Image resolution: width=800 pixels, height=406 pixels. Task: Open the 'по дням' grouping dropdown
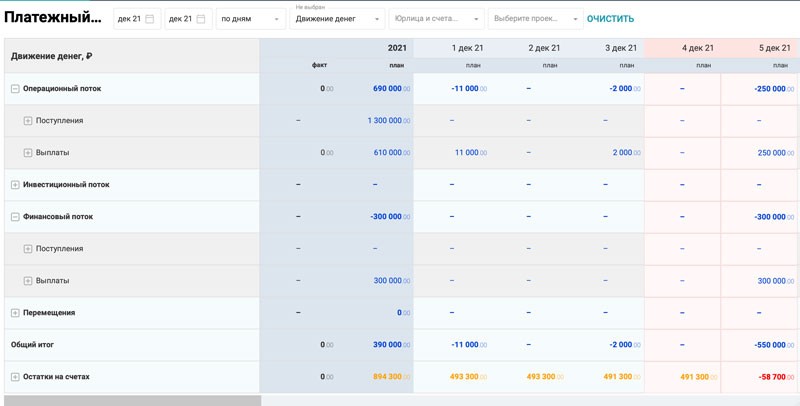click(250, 19)
